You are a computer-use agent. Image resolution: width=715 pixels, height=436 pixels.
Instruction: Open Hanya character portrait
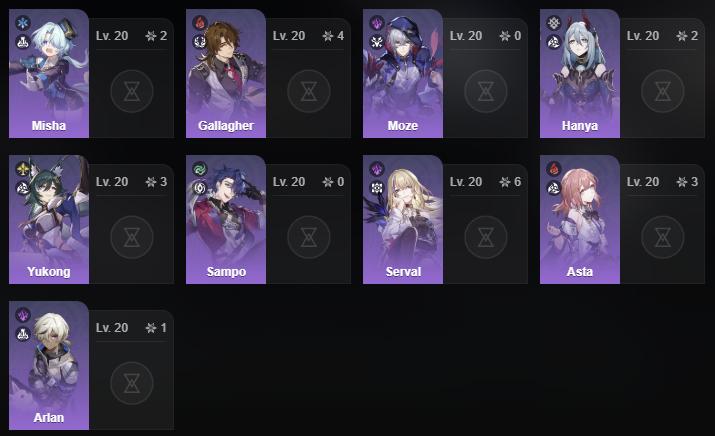click(x=580, y=73)
